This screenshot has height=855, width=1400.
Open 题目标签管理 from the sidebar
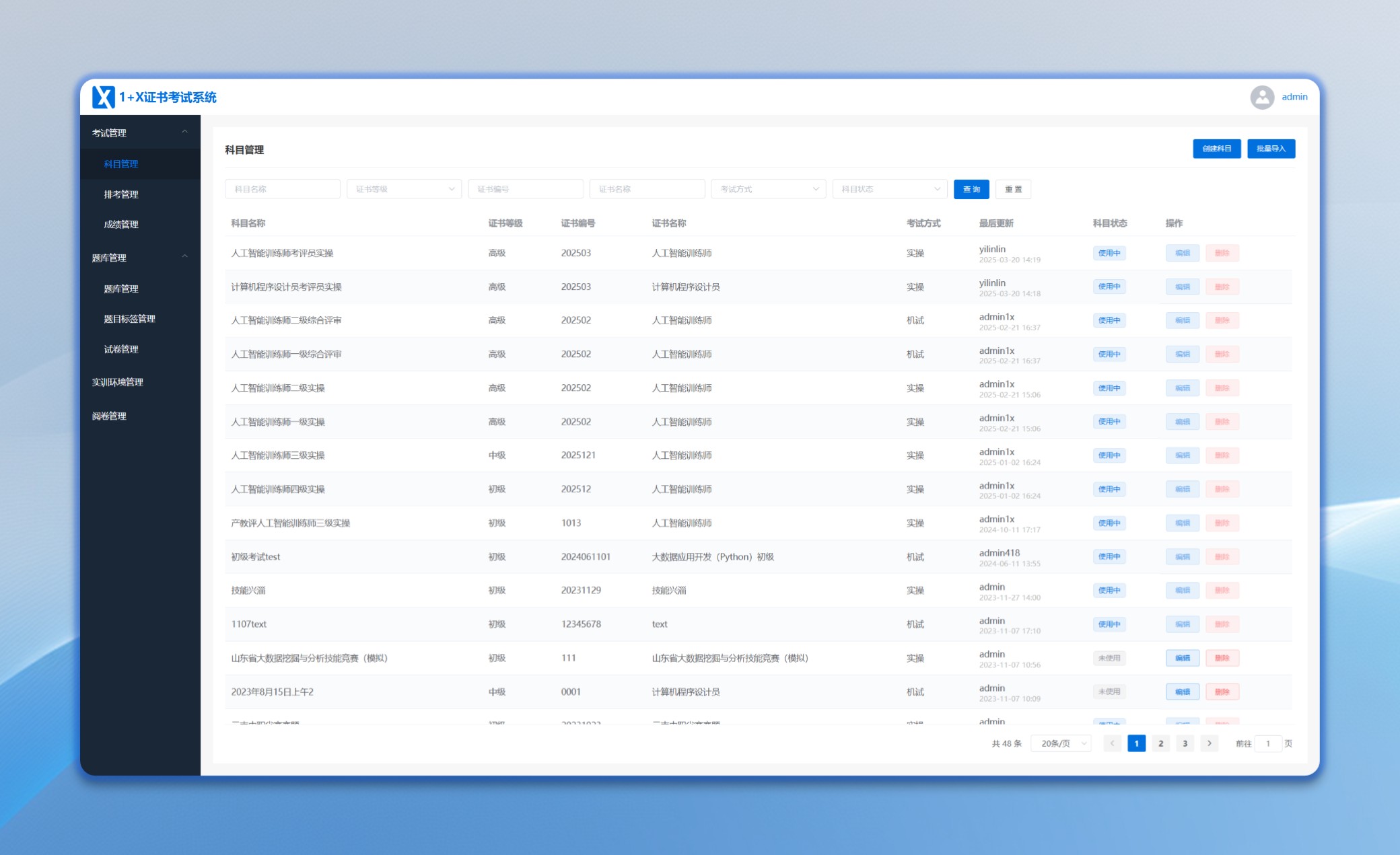(129, 319)
